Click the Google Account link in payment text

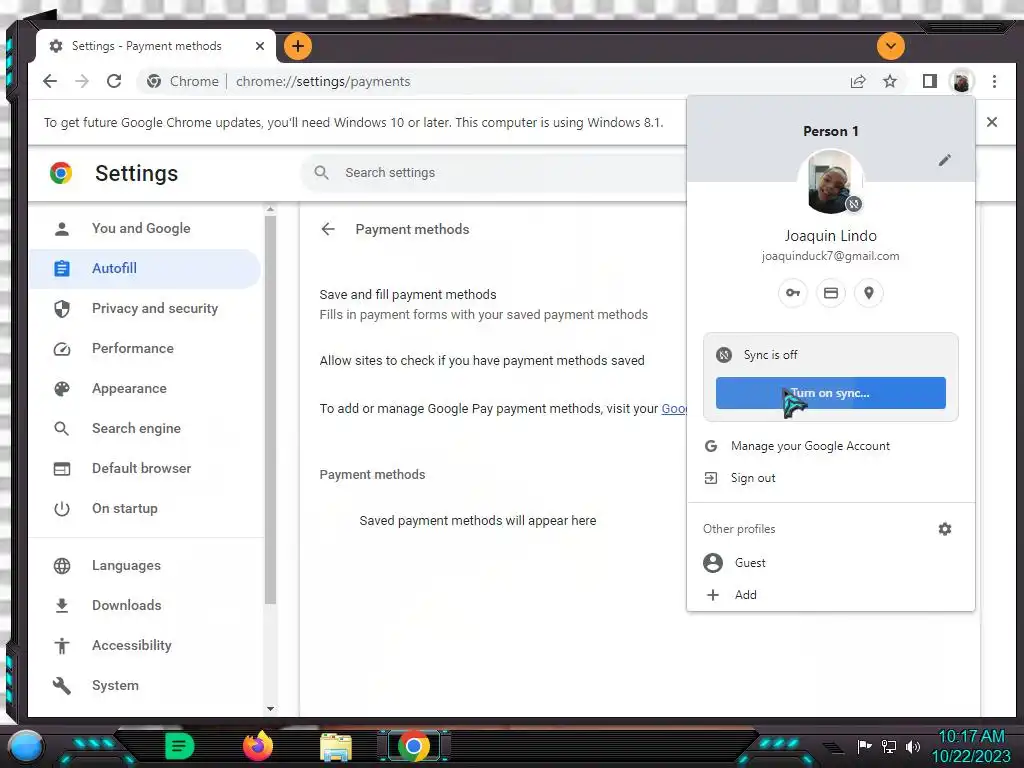pos(674,408)
